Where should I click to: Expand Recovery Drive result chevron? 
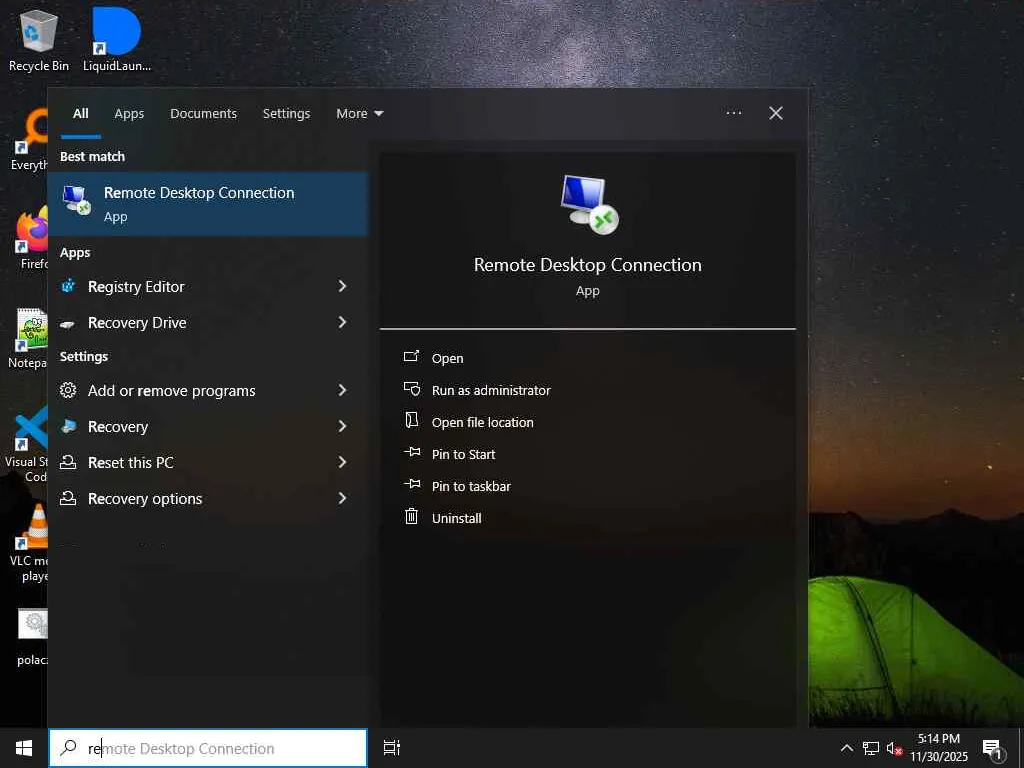point(342,322)
